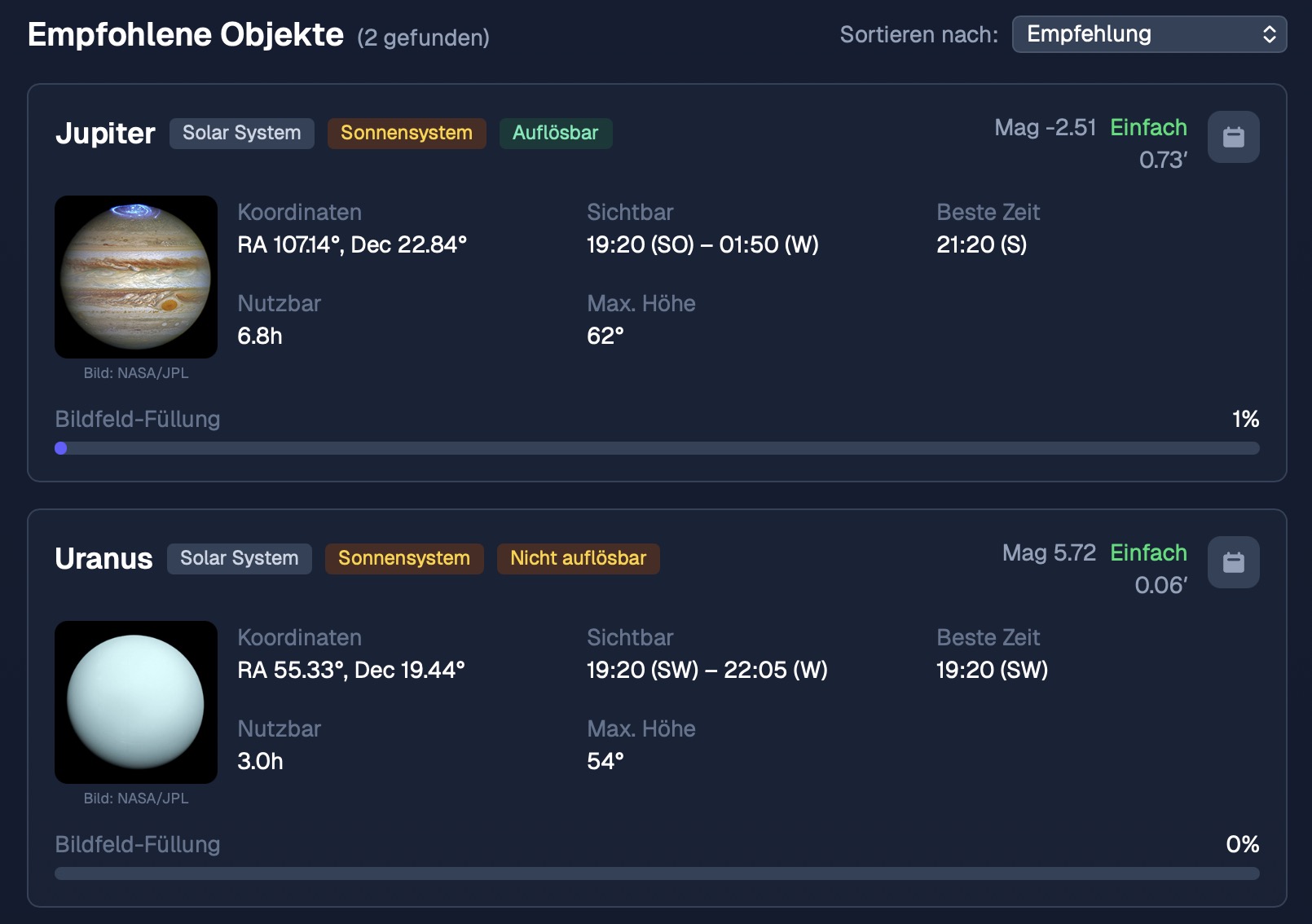Click the Einfach difficulty label for Uranus

(x=1148, y=553)
